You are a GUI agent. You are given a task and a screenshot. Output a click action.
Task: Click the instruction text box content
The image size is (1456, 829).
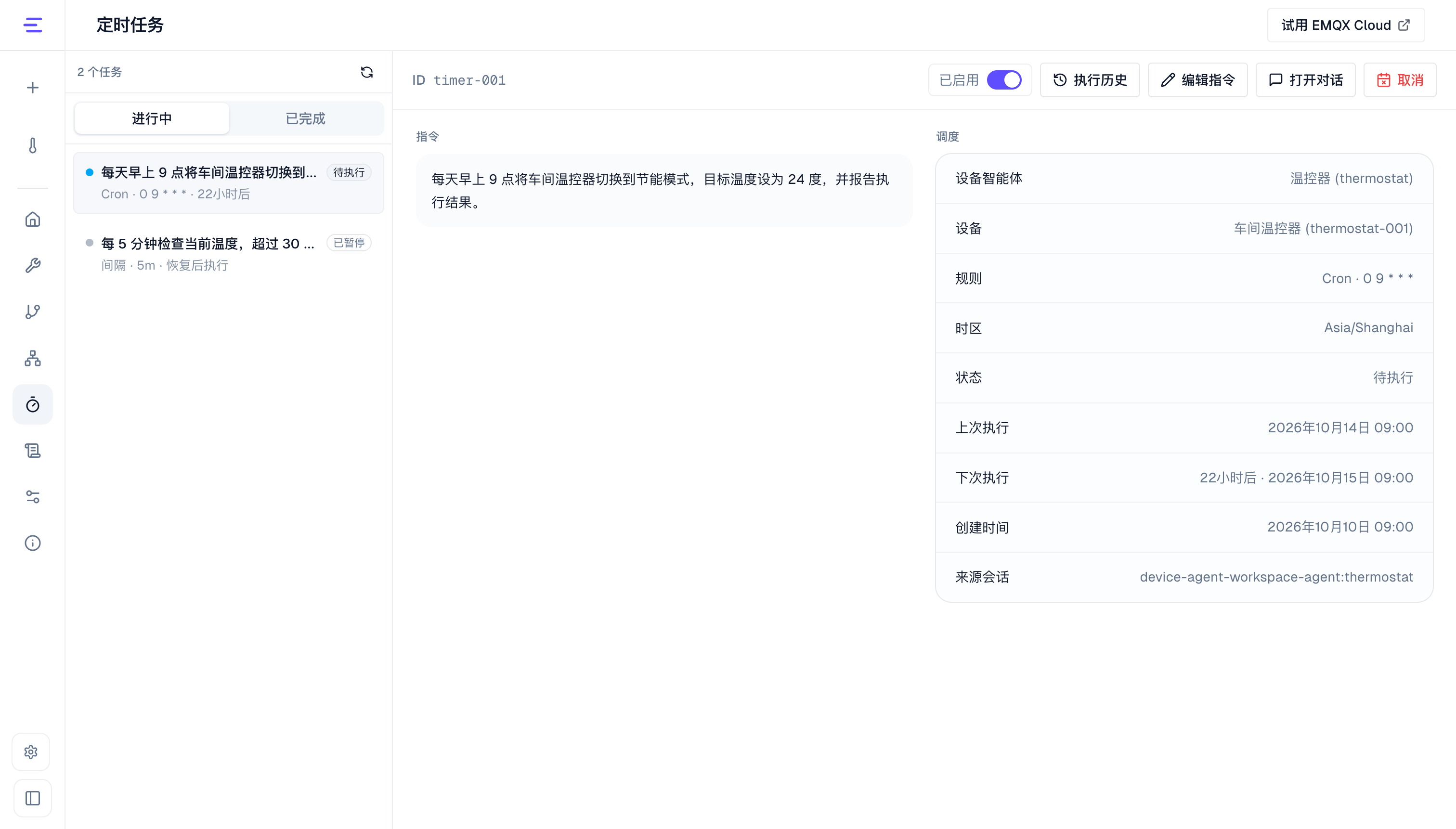coord(664,190)
